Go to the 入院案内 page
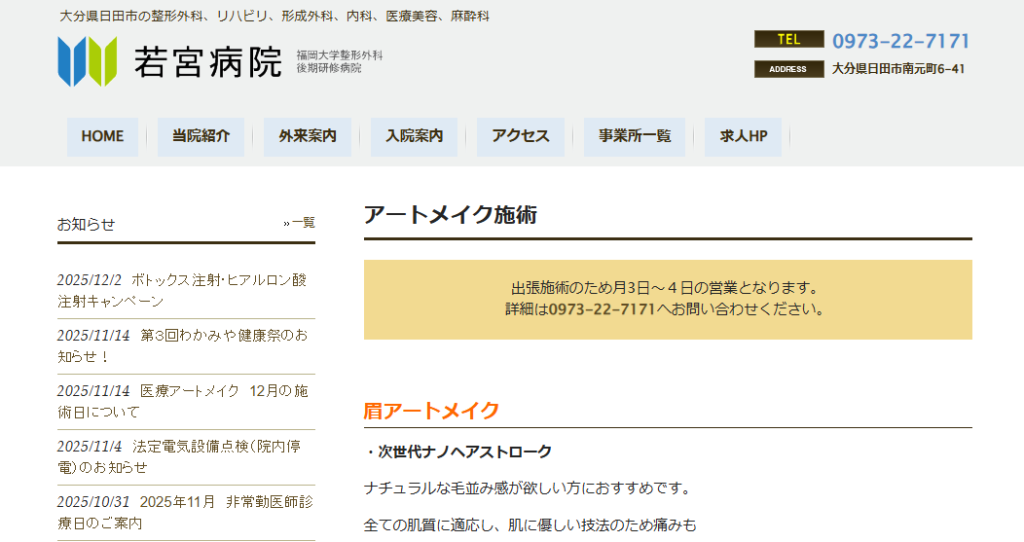This screenshot has height=542, width=1024. [414, 137]
